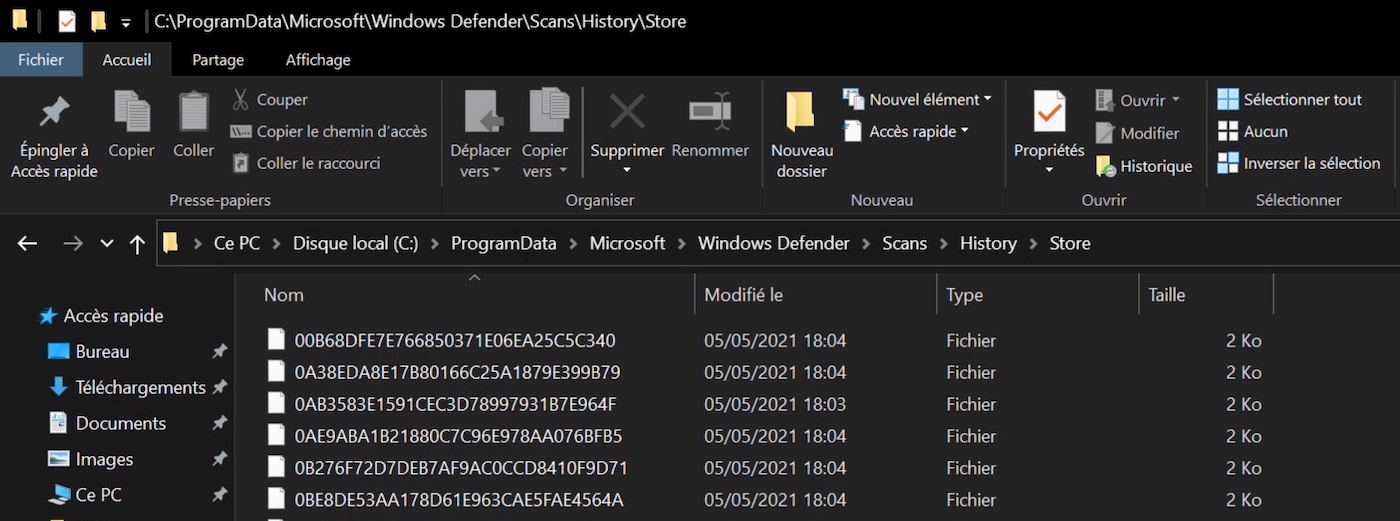Click History breadcrumb segment
Viewport: 1400px width, 521px height.
988,243
